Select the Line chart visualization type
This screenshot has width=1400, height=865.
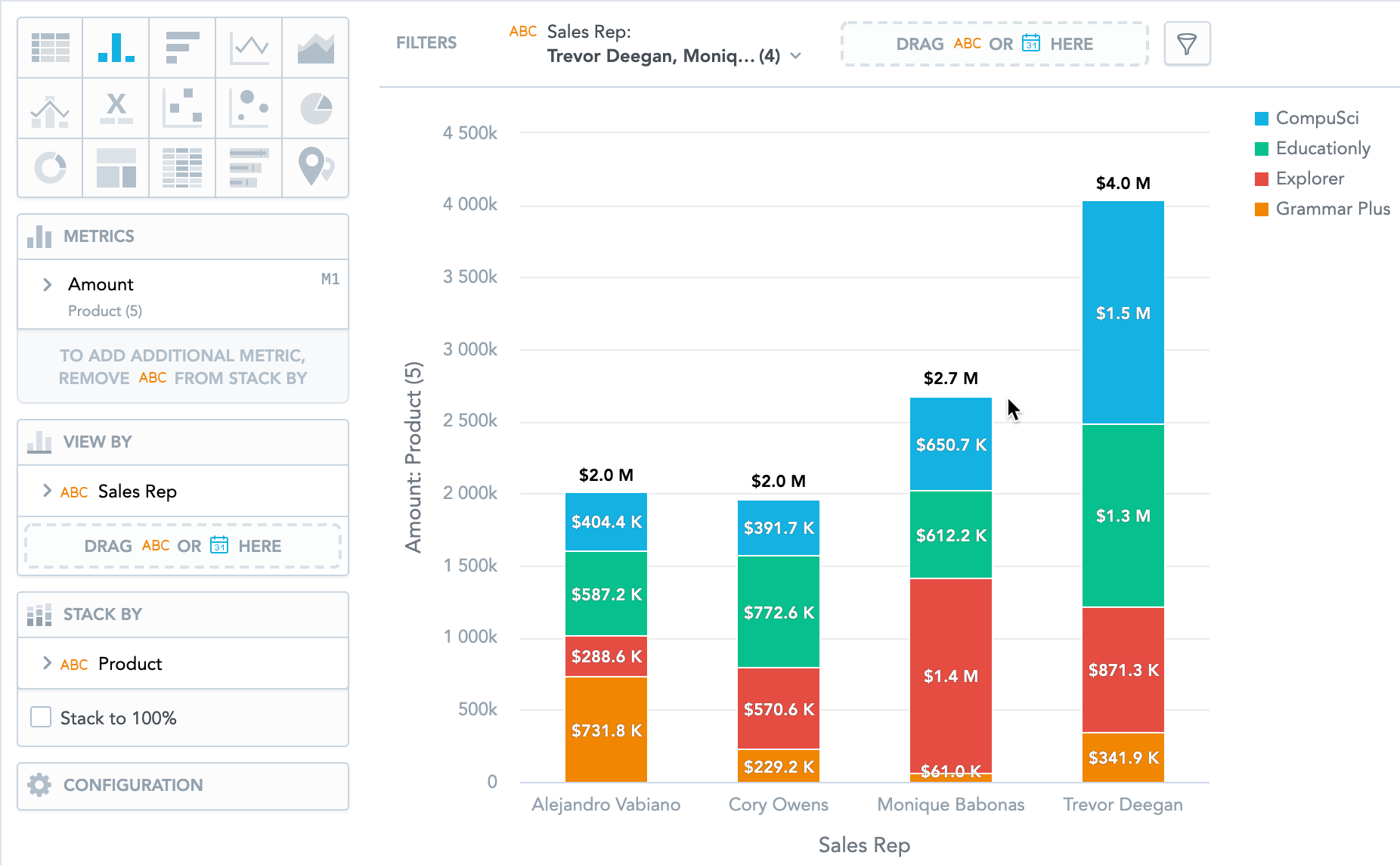249,48
